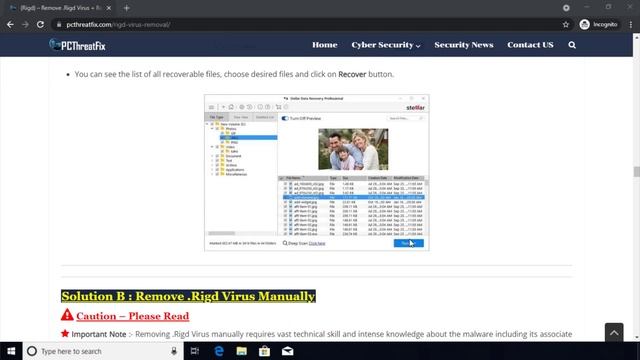Click the red star beside Important Note
Image resolution: width=640 pixels, height=360 pixels.
tap(65, 333)
